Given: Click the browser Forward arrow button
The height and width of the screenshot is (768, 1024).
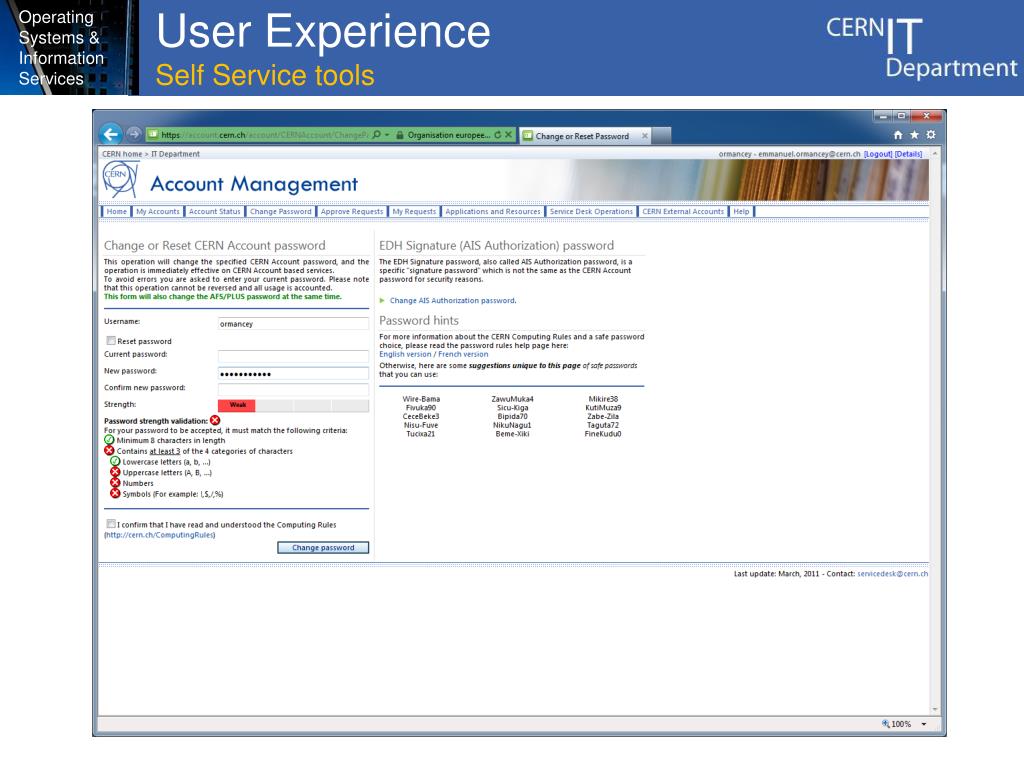Looking at the screenshot, I should pyautogui.click(x=134, y=134).
